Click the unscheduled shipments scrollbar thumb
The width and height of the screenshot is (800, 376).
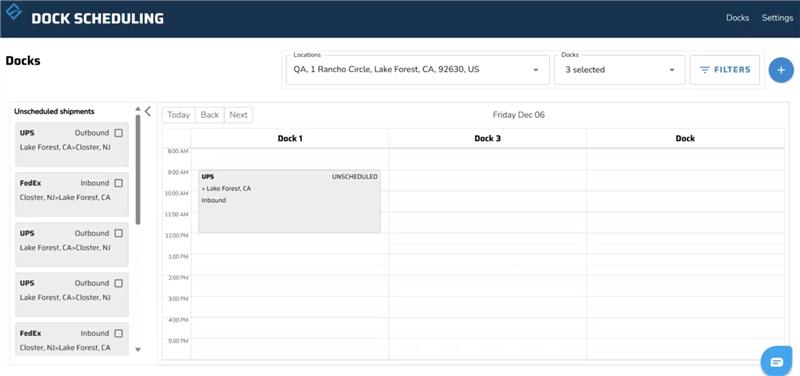138,169
